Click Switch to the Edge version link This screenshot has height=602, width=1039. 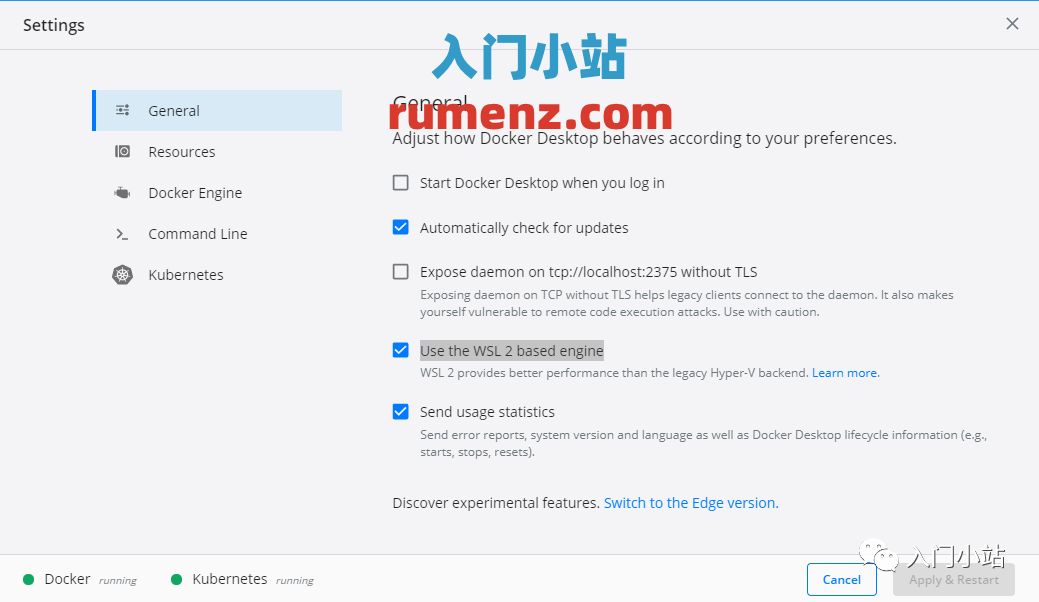coord(691,503)
